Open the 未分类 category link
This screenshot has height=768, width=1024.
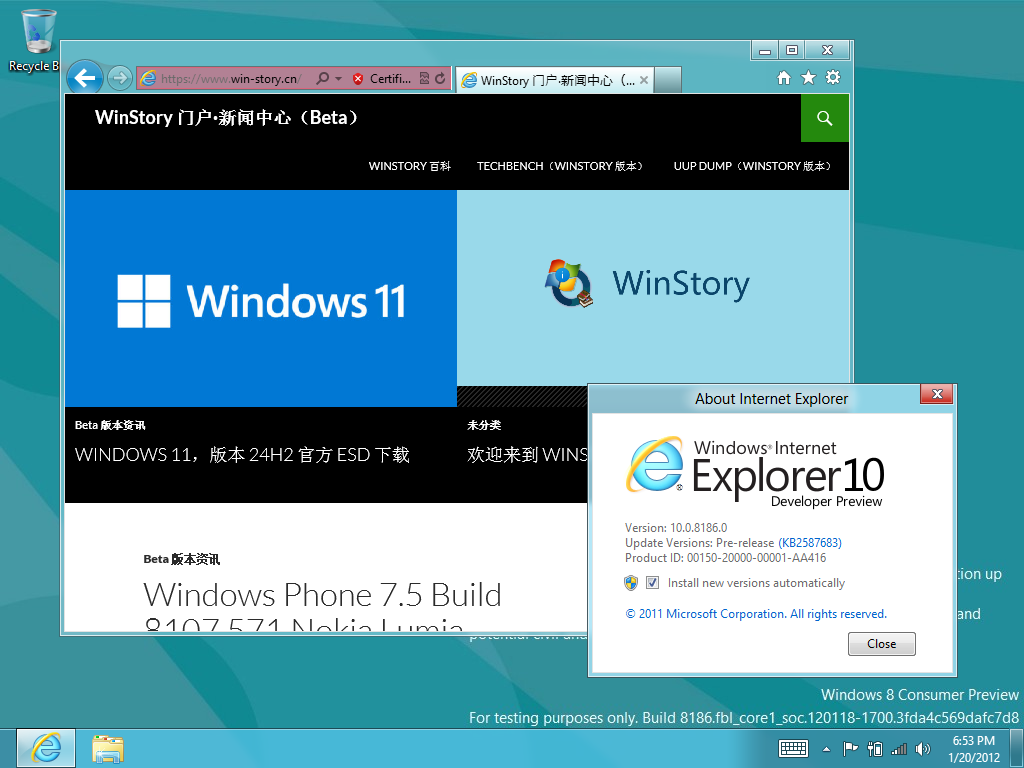pyautogui.click(x=484, y=425)
